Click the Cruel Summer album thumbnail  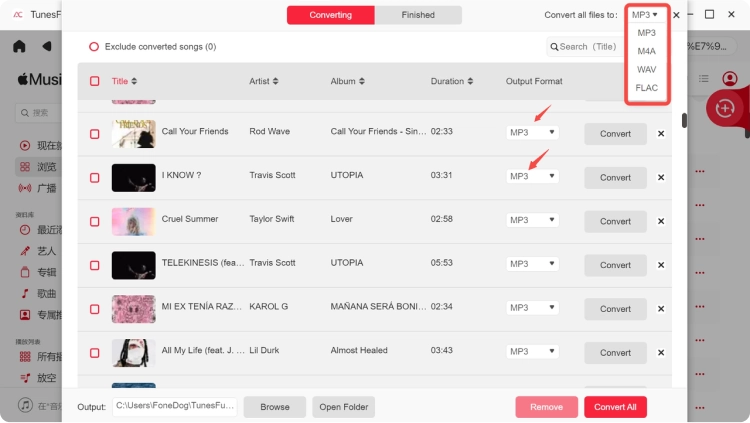(133, 222)
